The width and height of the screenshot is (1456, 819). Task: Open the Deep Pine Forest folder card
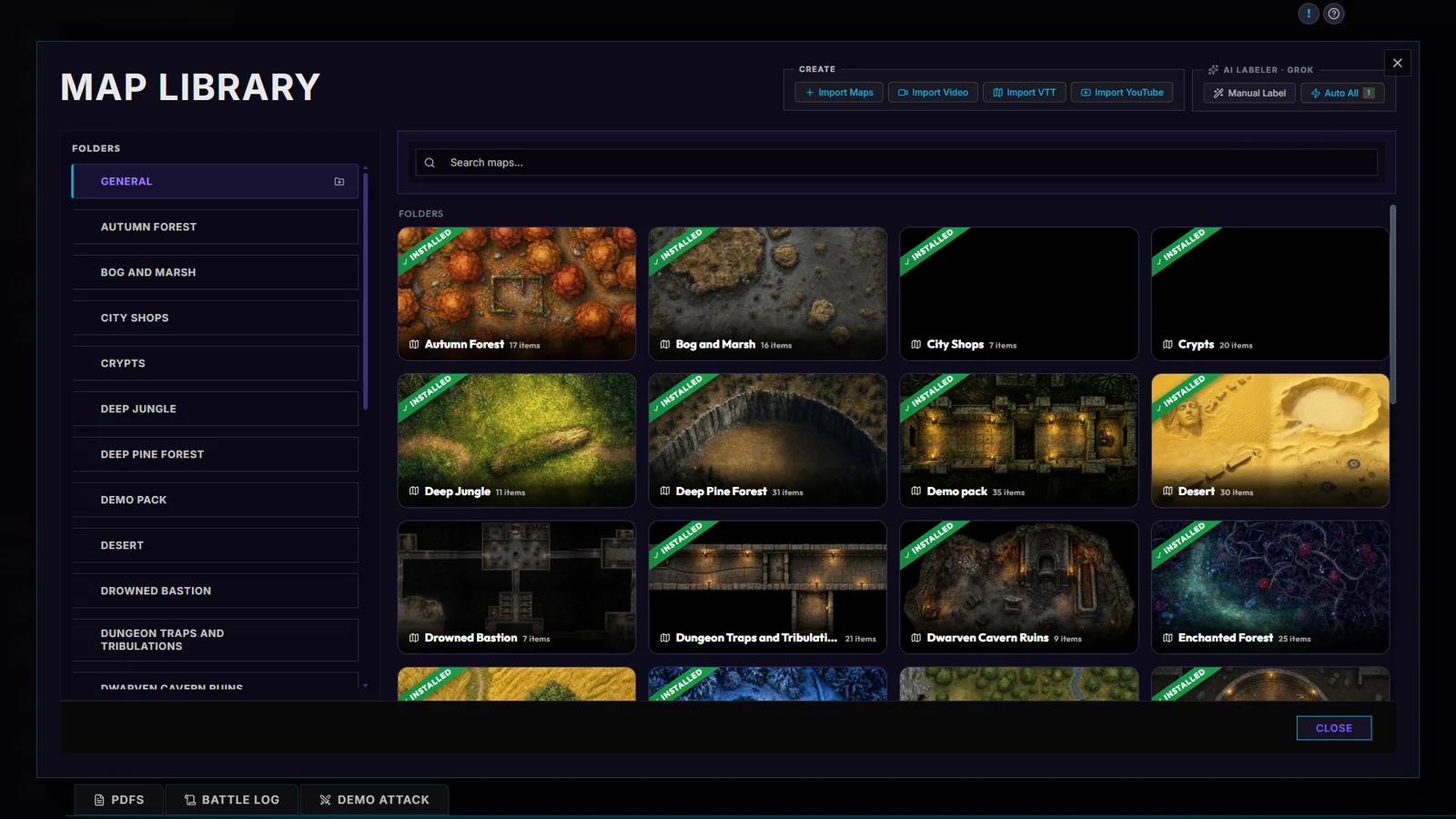(768, 440)
